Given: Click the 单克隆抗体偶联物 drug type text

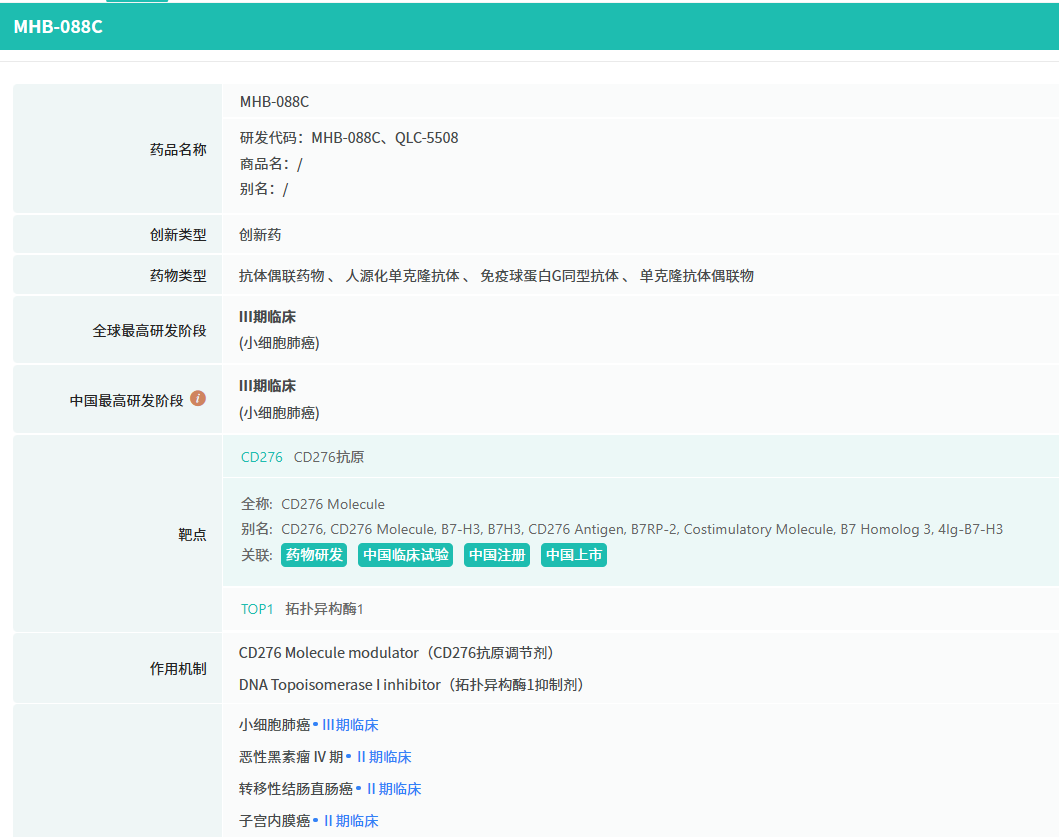Looking at the screenshot, I should (697, 276).
